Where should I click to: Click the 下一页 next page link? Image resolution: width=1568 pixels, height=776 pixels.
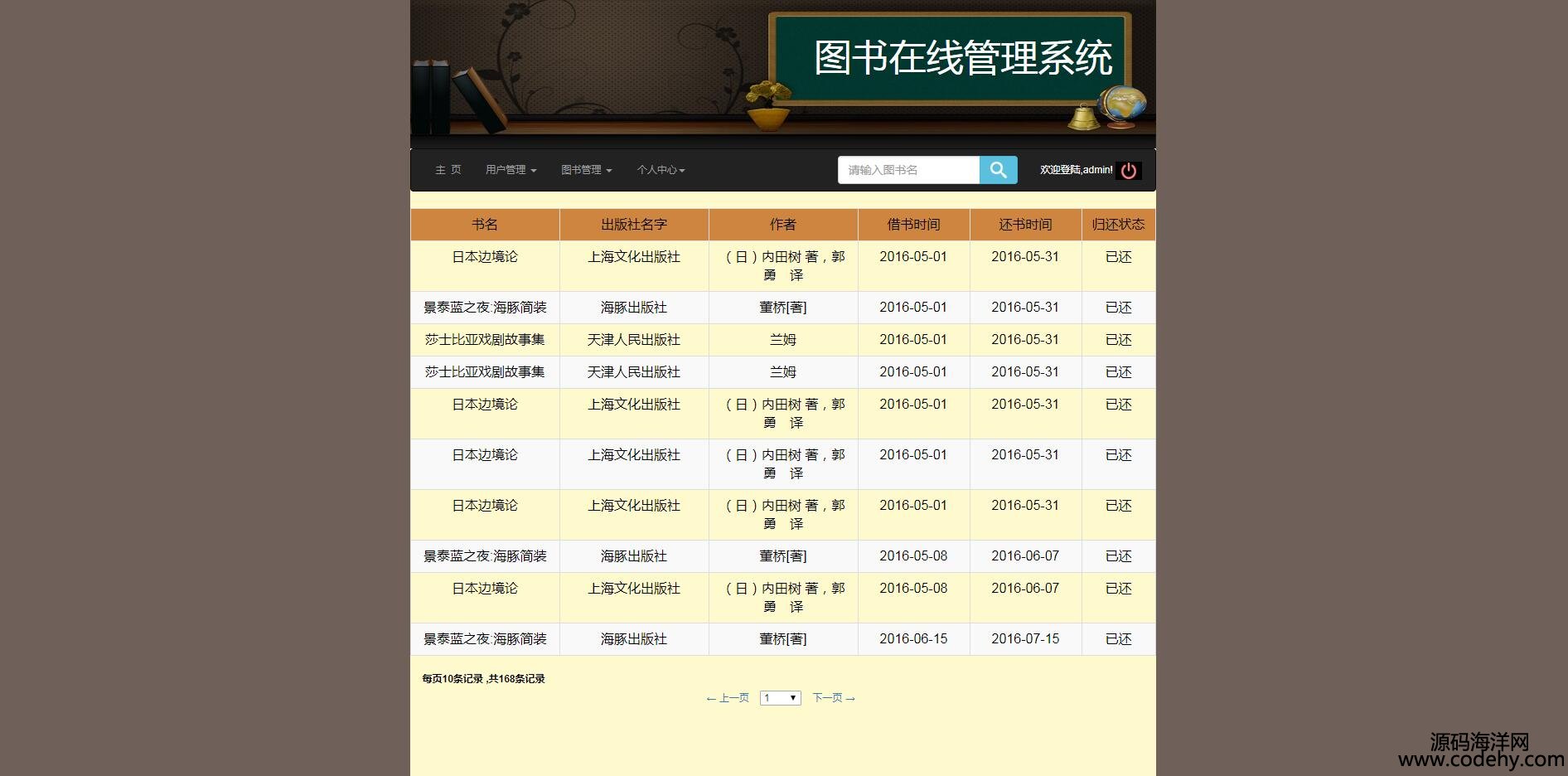[833, 698]
